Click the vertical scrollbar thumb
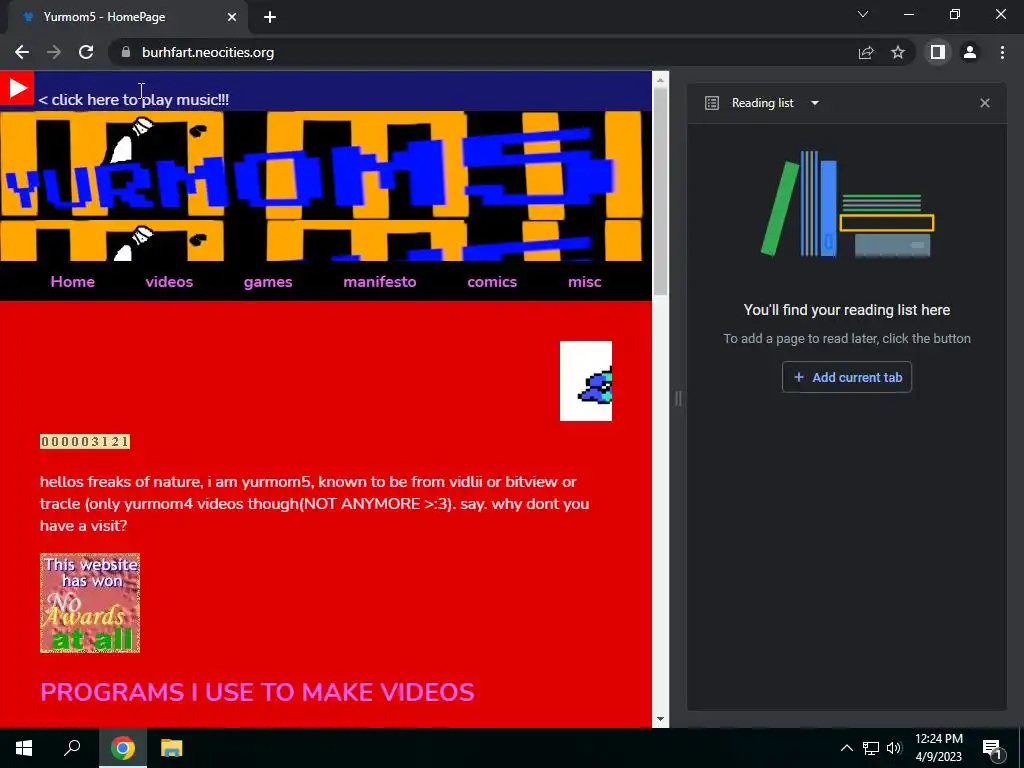 [x=660, y=191]
